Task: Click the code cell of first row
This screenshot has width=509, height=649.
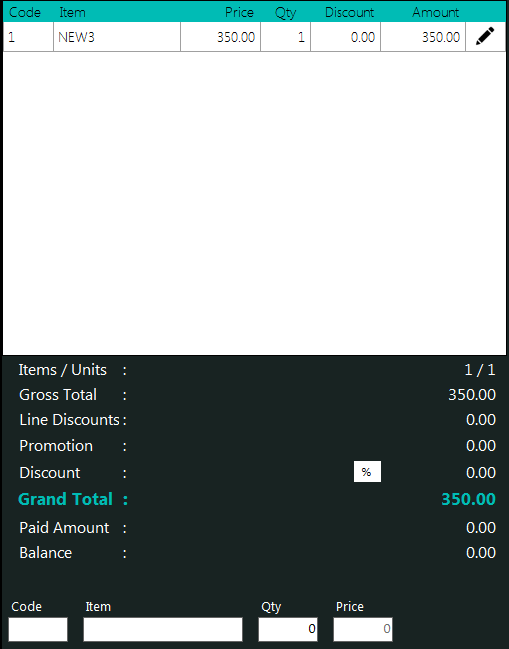Action: pyautogui.click(x=28, y=37)
